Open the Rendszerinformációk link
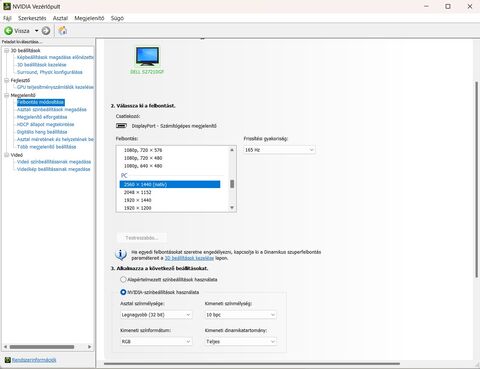Screen dimensions: 480x369 [34, 360]
